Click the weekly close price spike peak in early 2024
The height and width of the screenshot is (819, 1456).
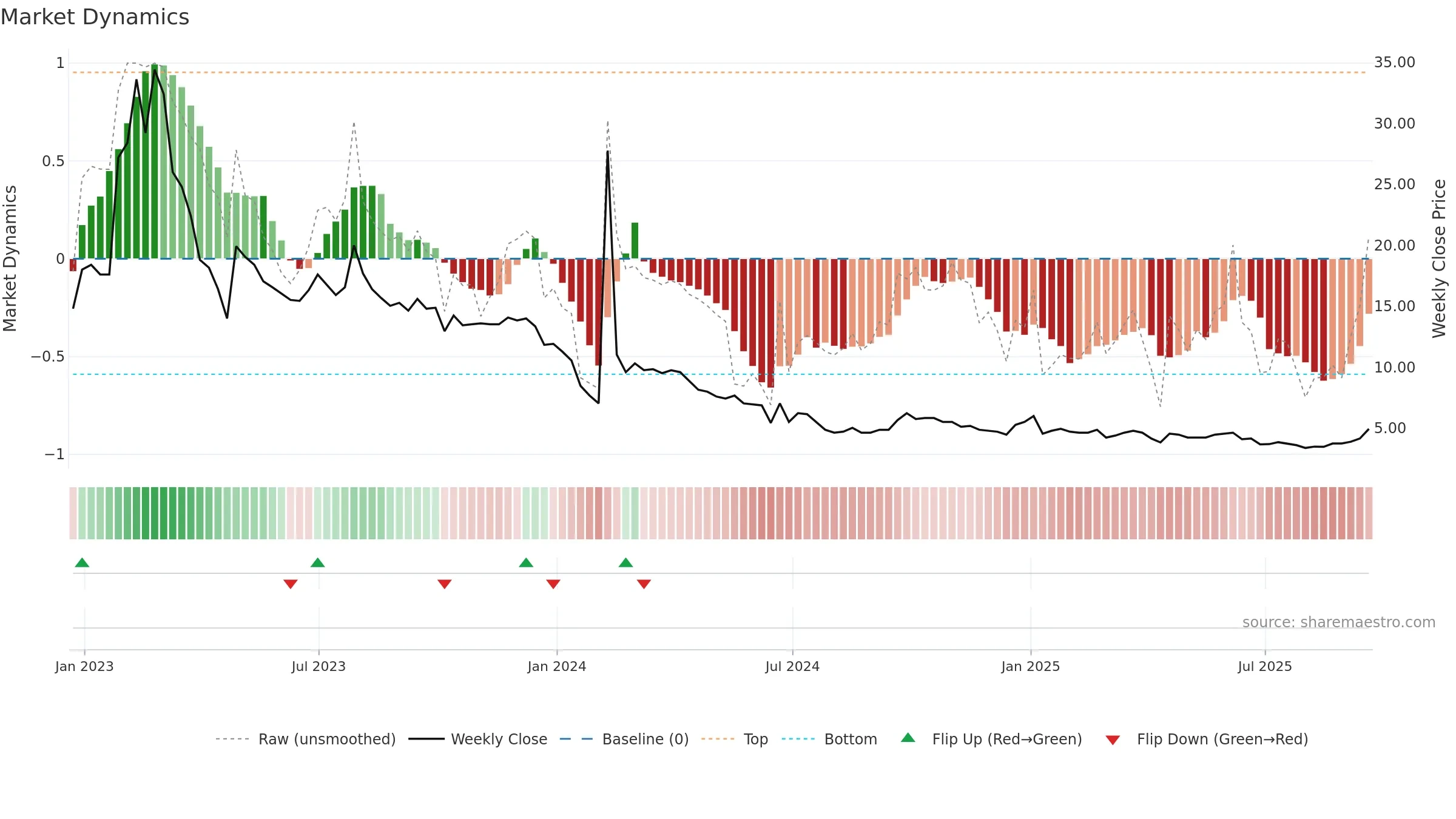pos(607,152)
